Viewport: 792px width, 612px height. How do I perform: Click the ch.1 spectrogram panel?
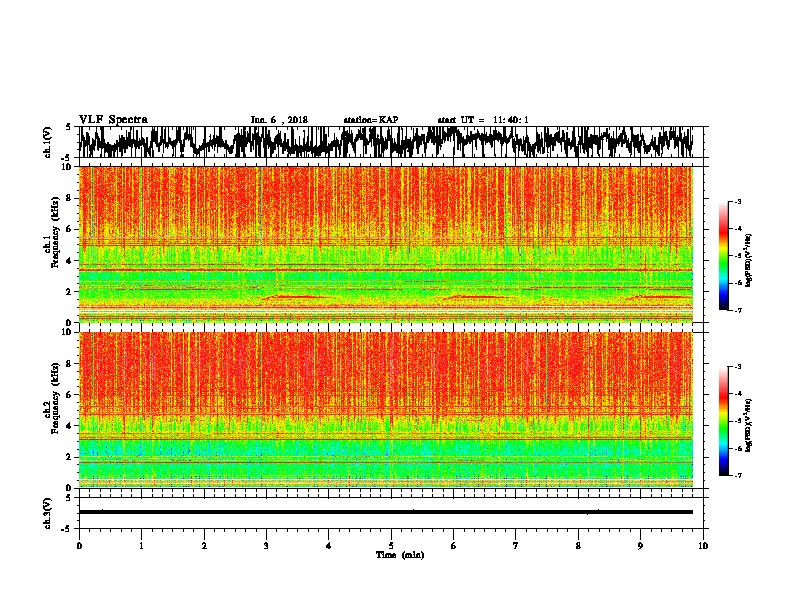(385, 244)
